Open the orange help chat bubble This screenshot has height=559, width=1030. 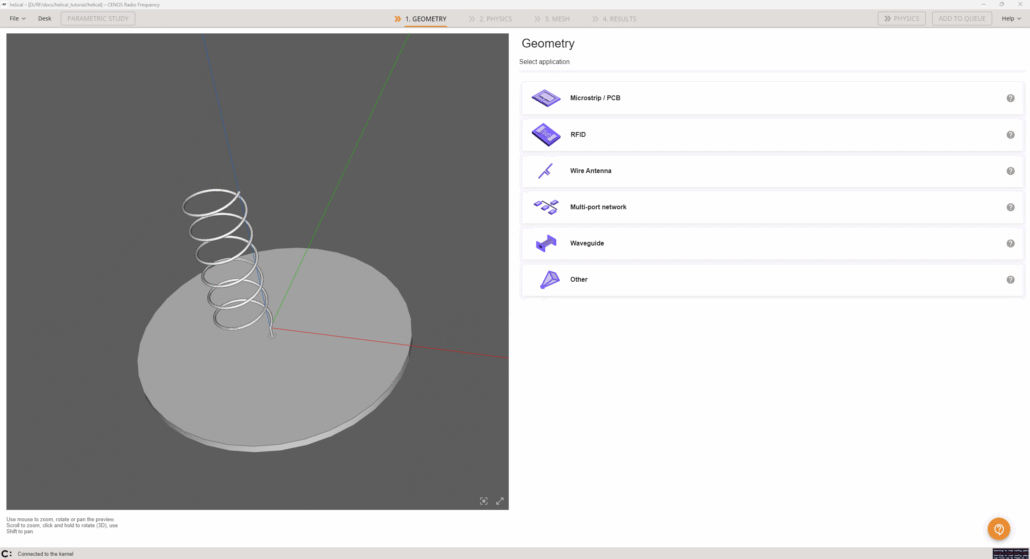pos(998,529)
